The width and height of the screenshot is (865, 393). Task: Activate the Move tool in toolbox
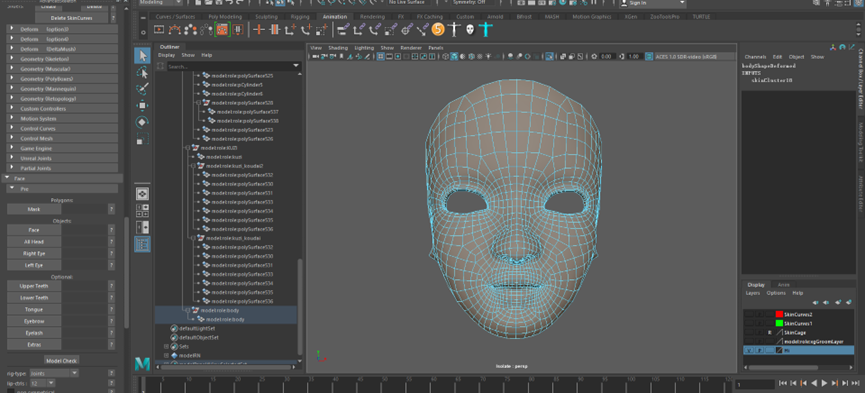[x=142, y=105]
